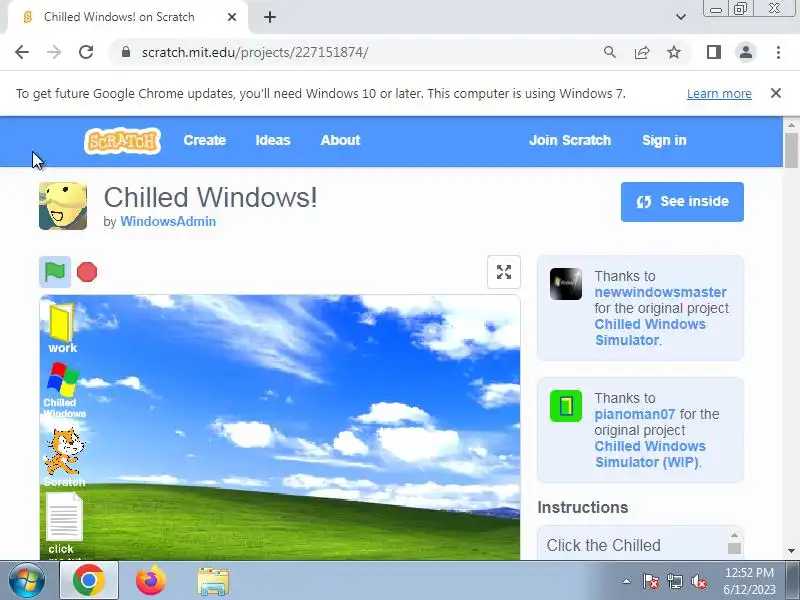Click the green flag to start project
The width and height of the screenshot is (800, 600).
(55, 272)
